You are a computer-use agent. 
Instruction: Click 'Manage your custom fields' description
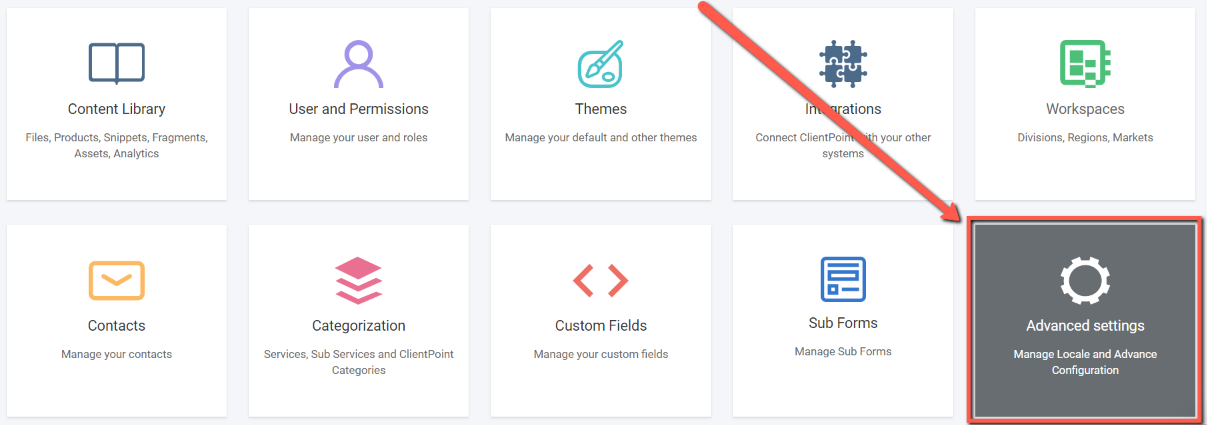[x=601, y=354]
